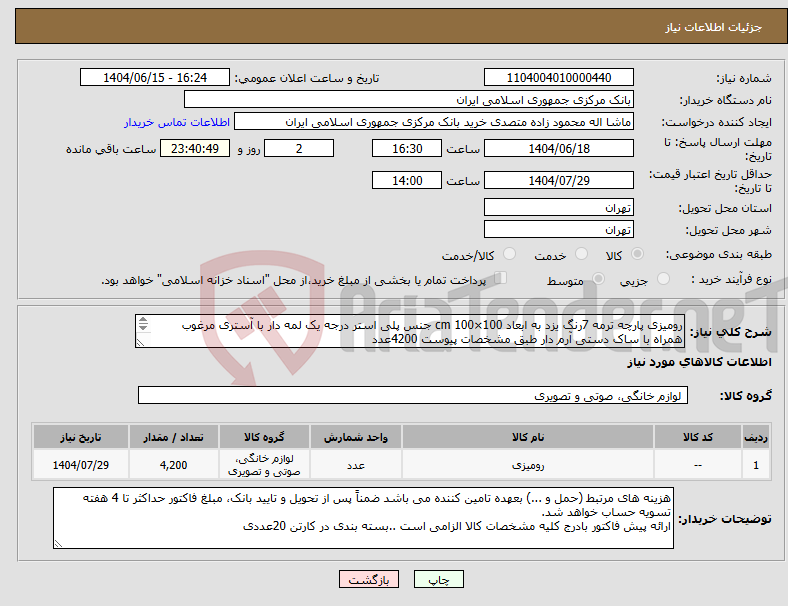
Task: Click the remaining days field showing 2
Action: (299, 149)
